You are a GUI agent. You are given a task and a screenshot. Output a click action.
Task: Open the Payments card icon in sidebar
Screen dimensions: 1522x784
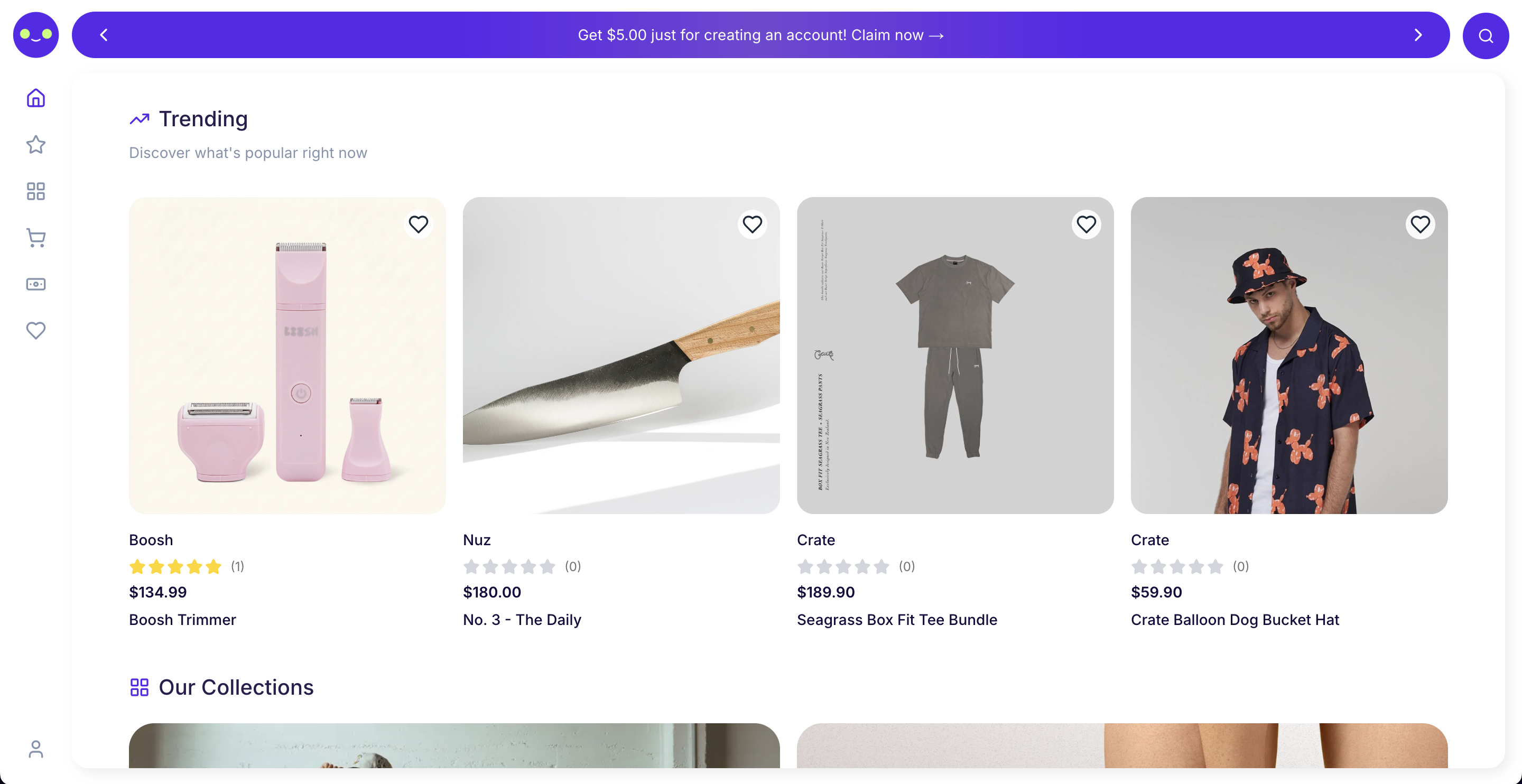coord(35,284)
